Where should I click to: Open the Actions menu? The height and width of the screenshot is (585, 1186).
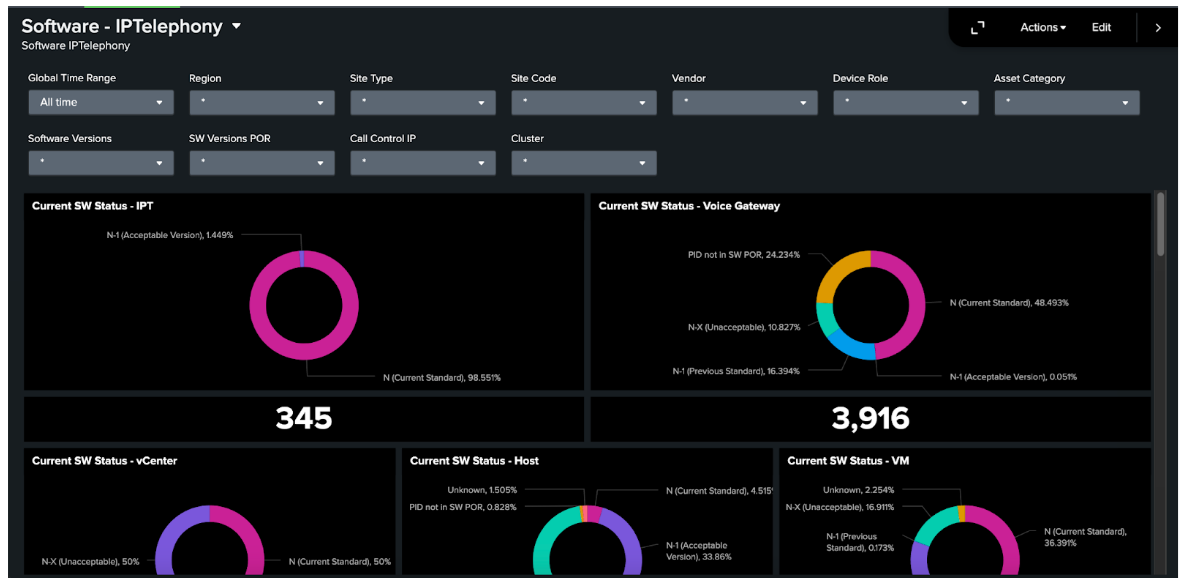[1043, 27]
